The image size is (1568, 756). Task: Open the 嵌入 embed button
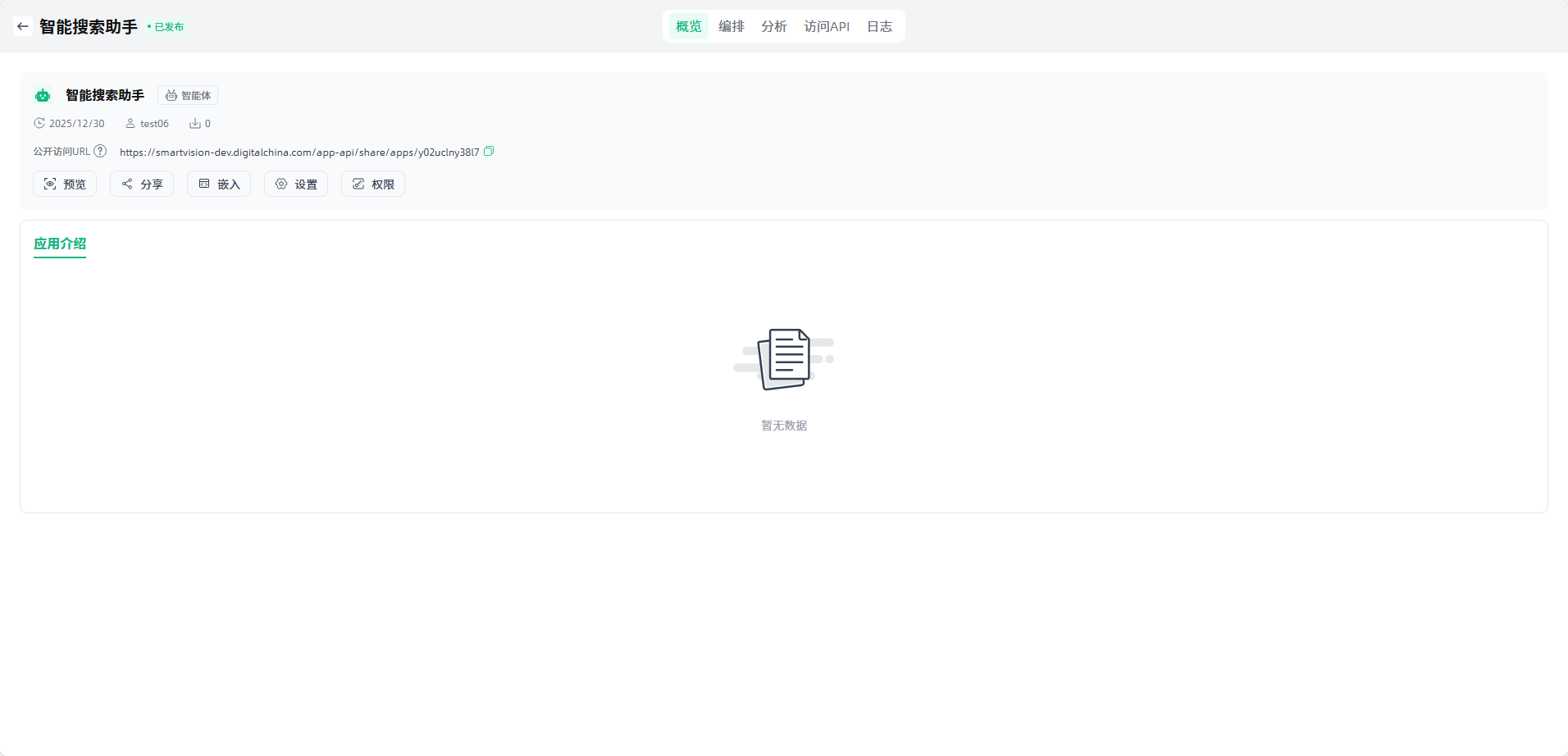pos(219,184)
